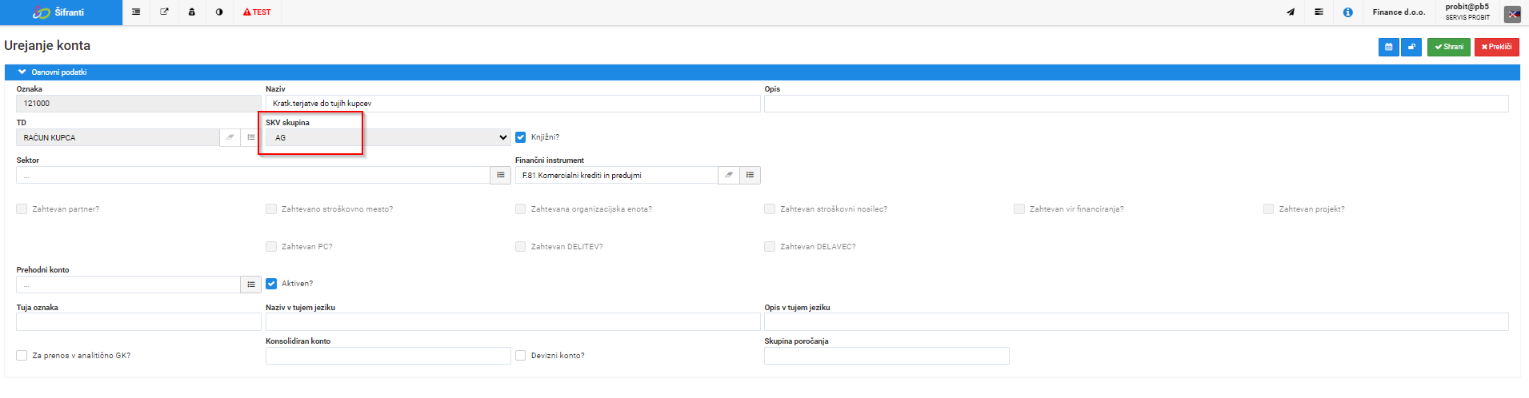Open the Prehodni konto lookup list icon
Screen dimensions: 1529x398
251,284
